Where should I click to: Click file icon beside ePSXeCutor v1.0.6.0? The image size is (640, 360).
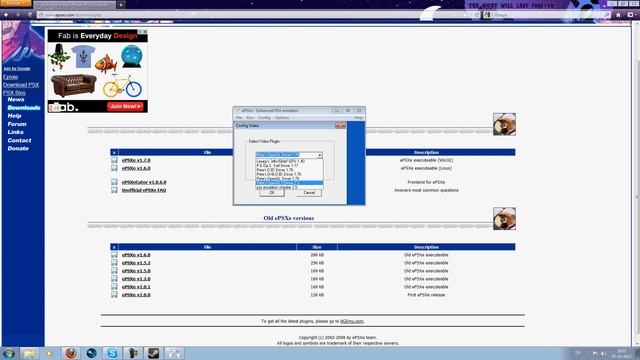coord(114,182)
